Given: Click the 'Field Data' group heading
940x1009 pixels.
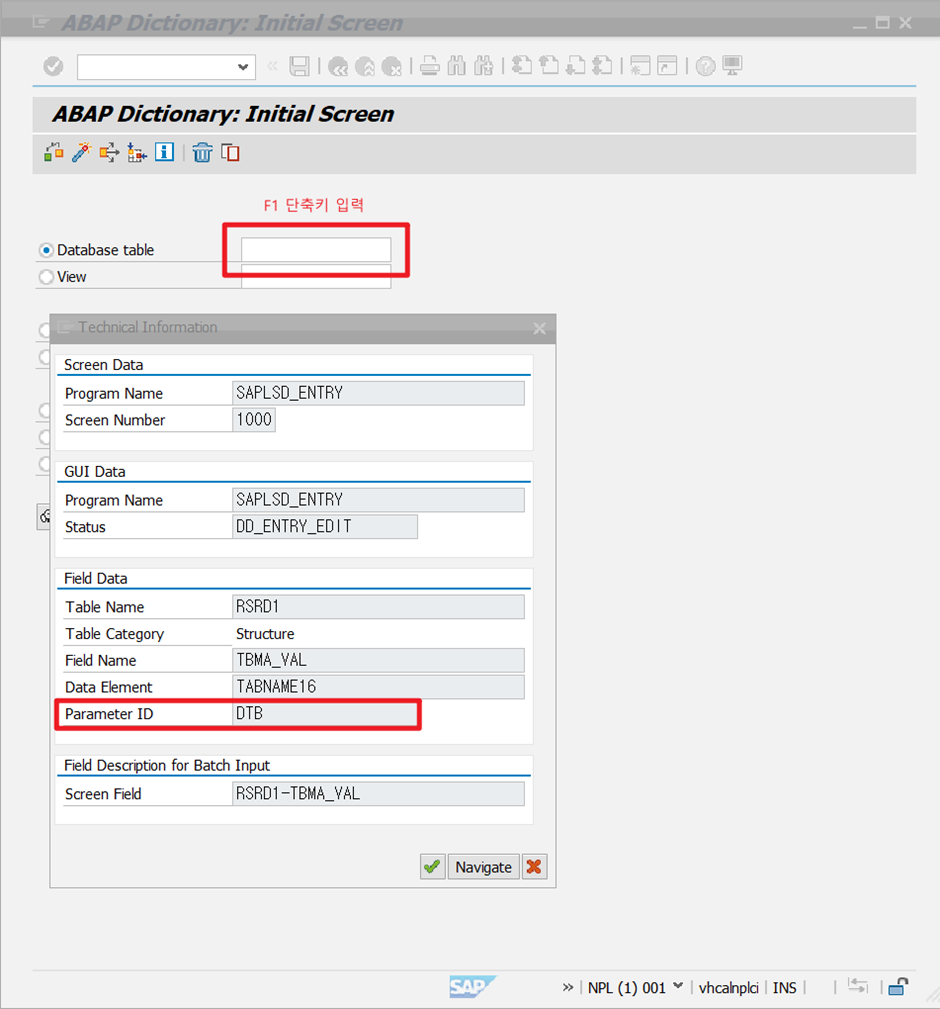Looking at the screenshot, I should pyautogui.click(x=96, y=579).
